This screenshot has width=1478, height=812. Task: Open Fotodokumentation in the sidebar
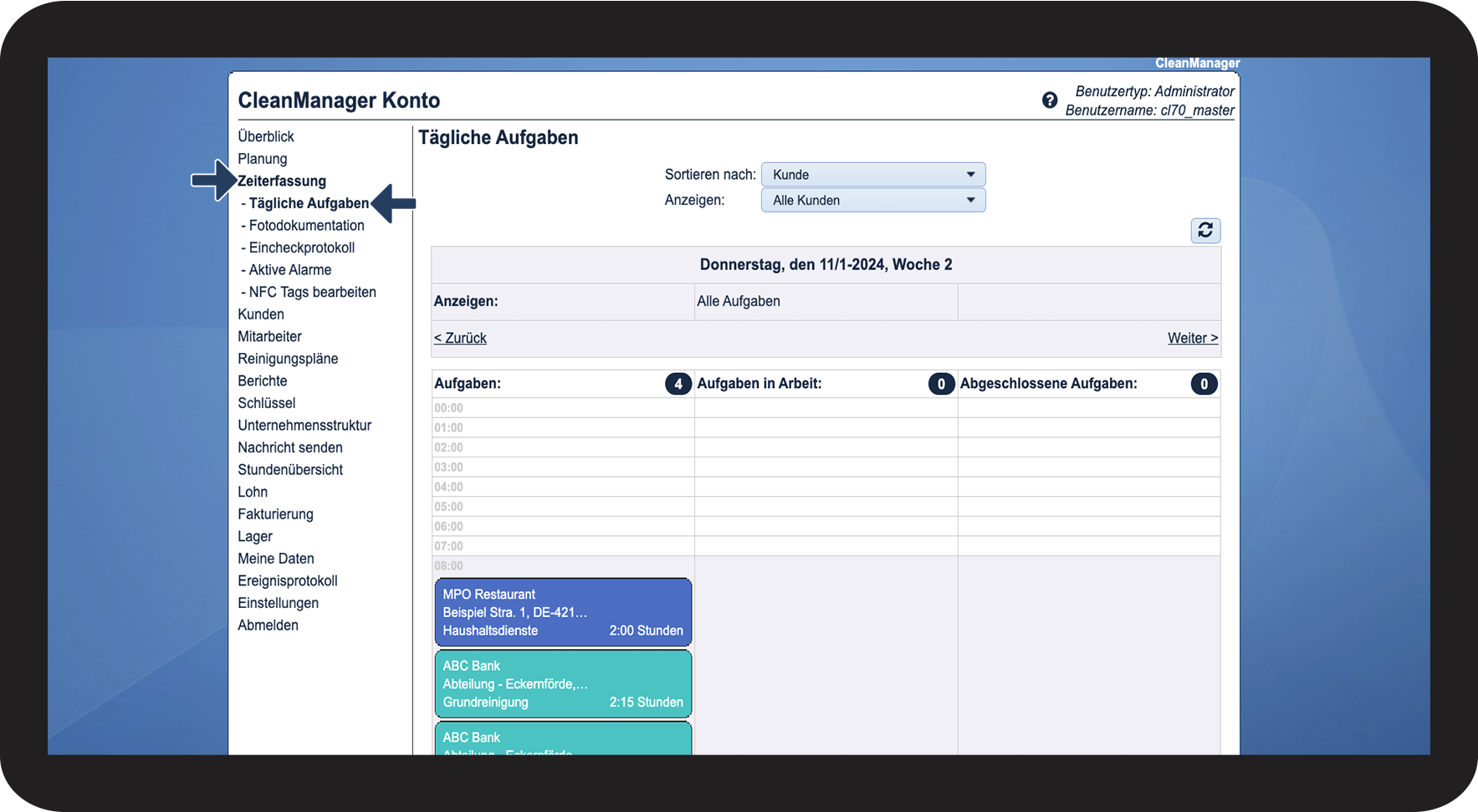point(306,226)
